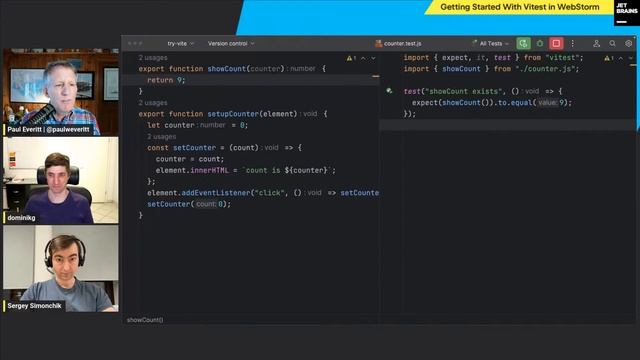Open the vertical three-dot more actions menu
The height and width of the screenshot is (360, 640).
point(573,43)
